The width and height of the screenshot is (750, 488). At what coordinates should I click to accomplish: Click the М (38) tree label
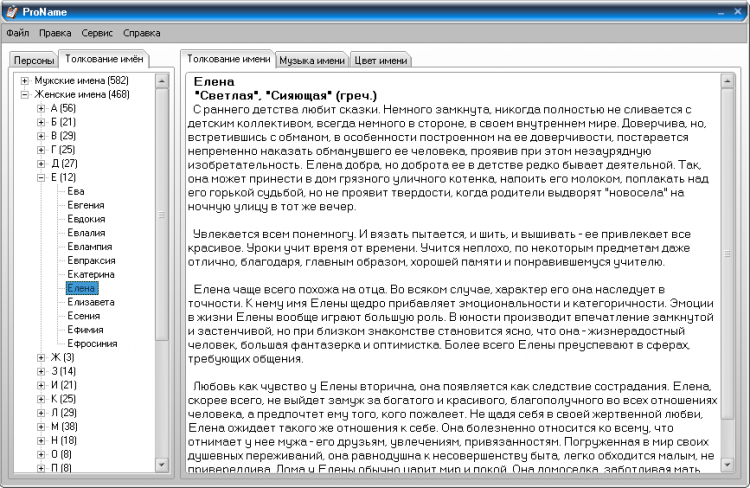64,427
